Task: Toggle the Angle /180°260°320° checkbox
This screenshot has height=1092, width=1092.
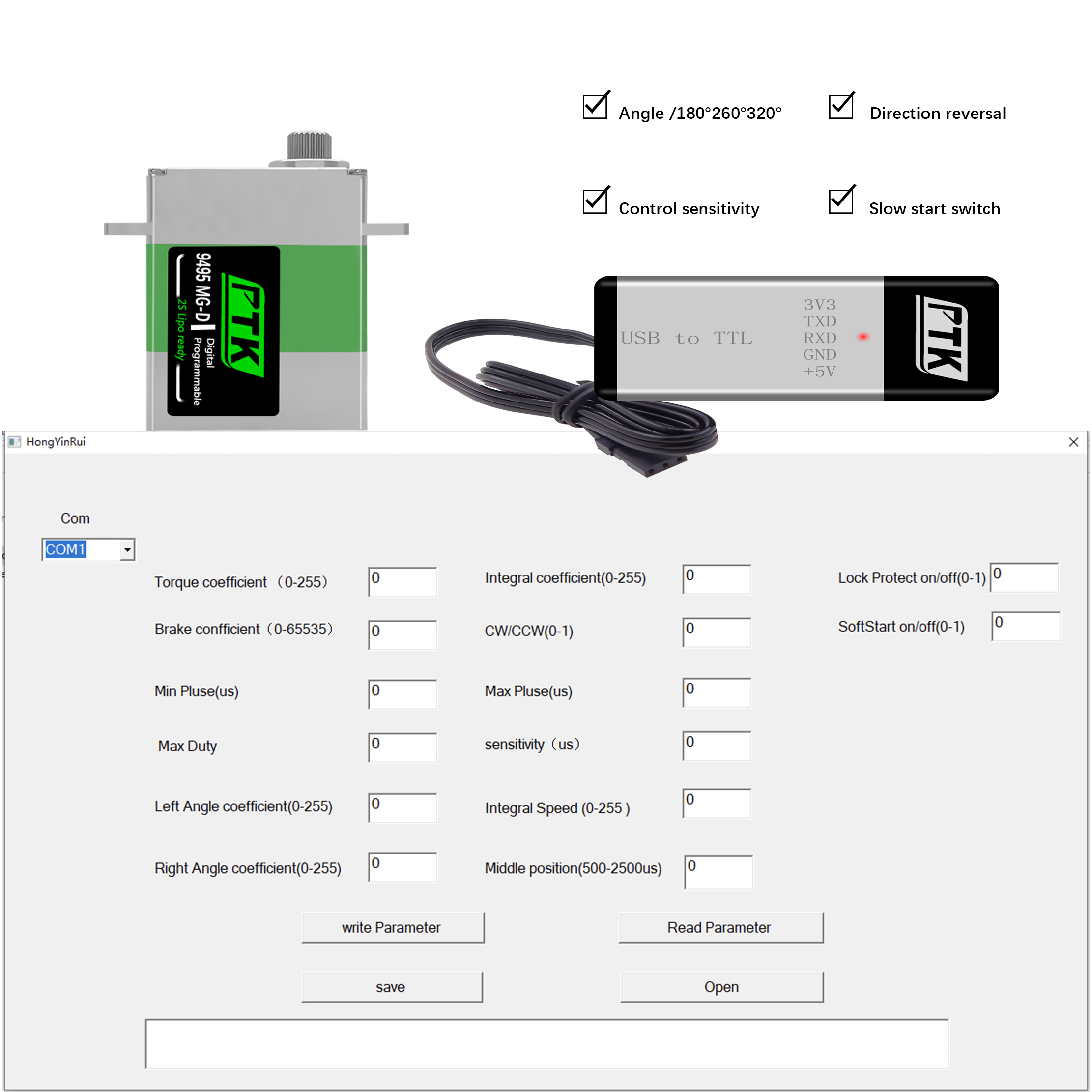Action: [596, 106]
